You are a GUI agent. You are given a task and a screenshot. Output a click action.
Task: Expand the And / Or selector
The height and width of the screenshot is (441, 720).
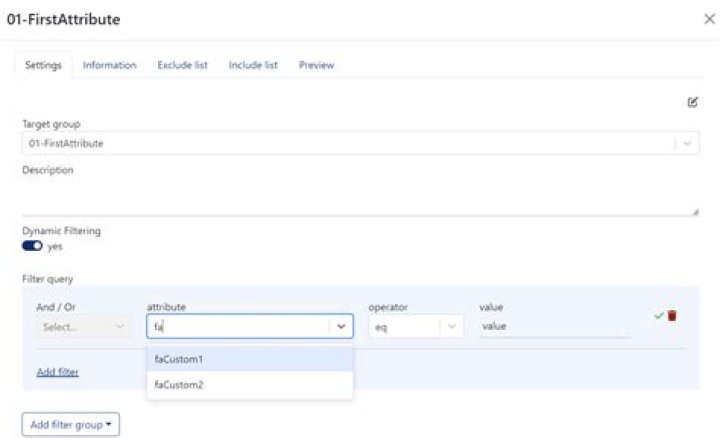84,326
